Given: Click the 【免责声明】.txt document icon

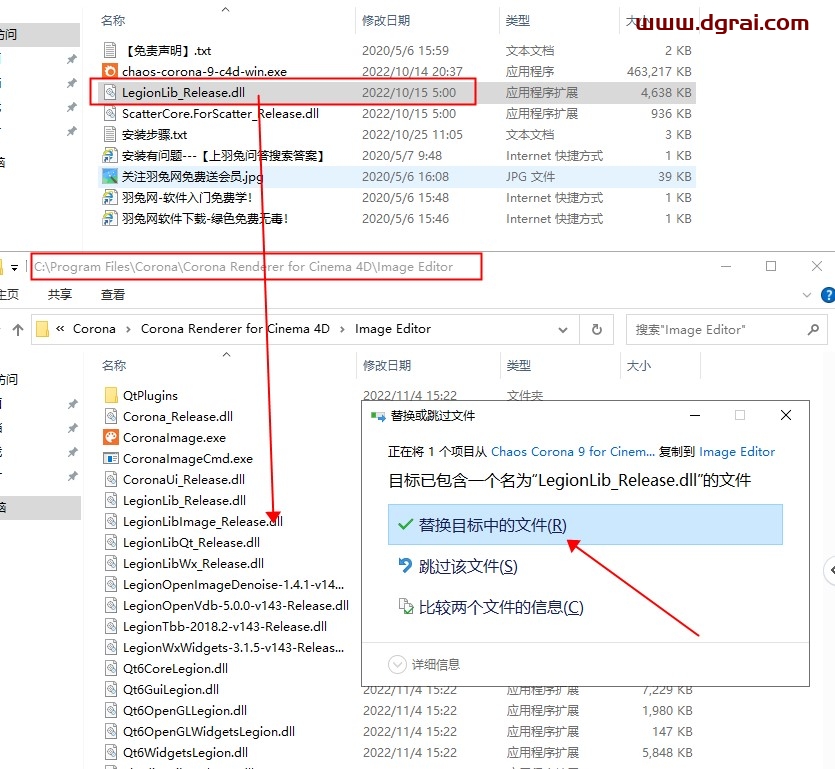Looking at the screenshot, I should point(111,50).
